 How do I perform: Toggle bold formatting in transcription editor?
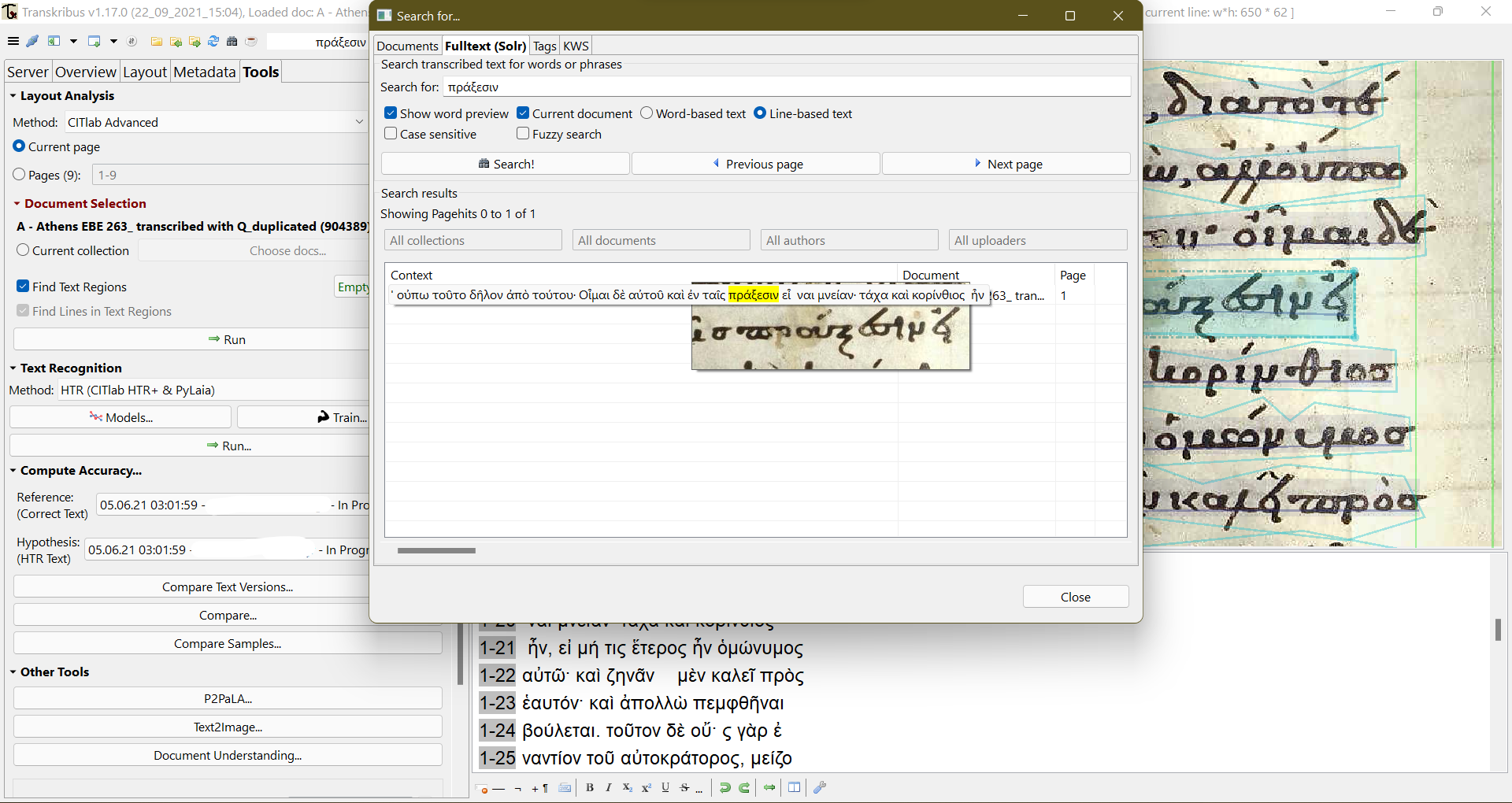pyautogui.click(x=590, y=788)
